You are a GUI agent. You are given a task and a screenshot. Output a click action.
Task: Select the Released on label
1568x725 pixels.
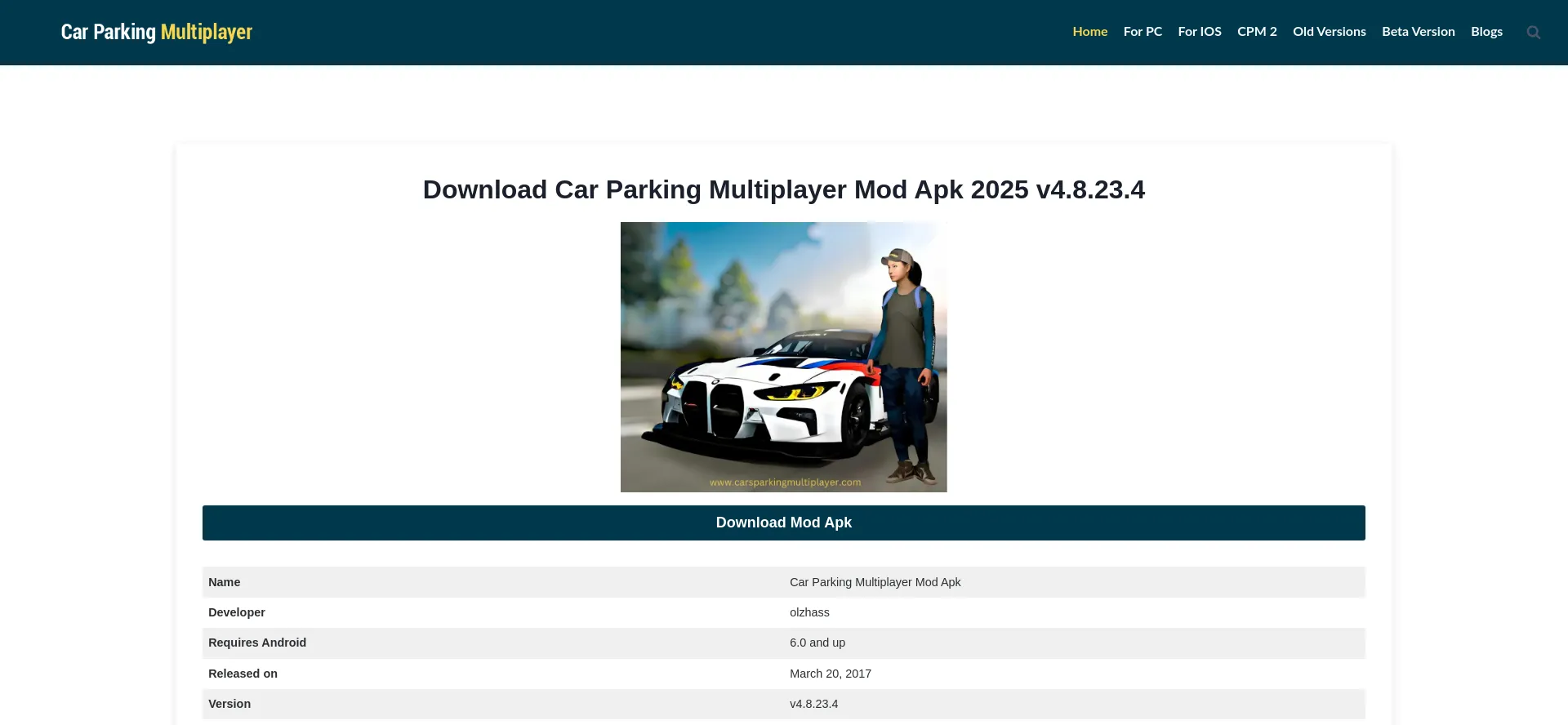coord(243,674)
